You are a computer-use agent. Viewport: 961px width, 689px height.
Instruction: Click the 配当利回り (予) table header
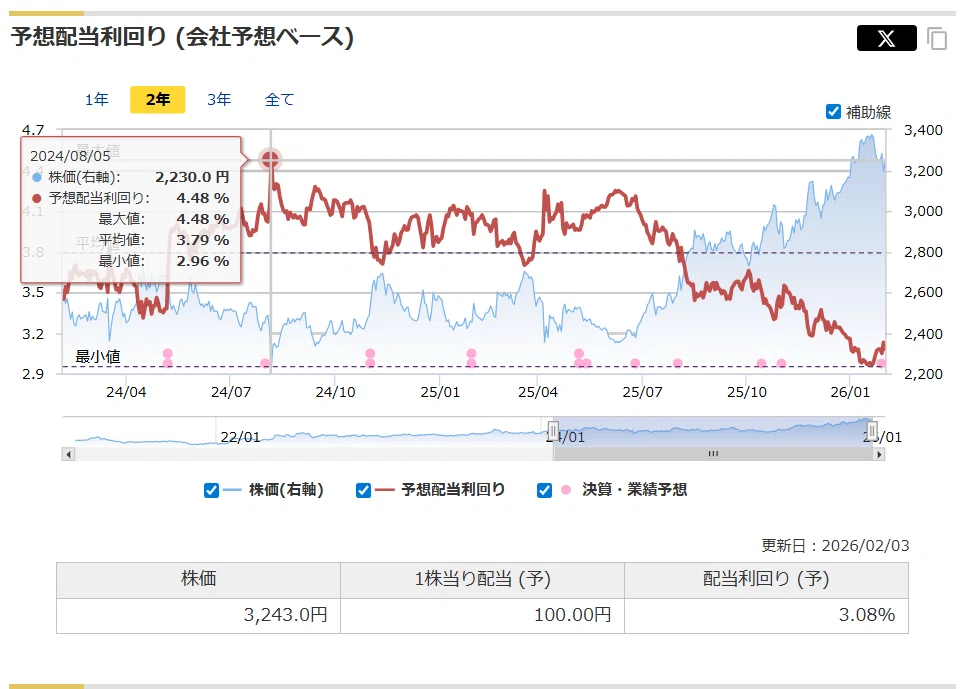[766, 580]
